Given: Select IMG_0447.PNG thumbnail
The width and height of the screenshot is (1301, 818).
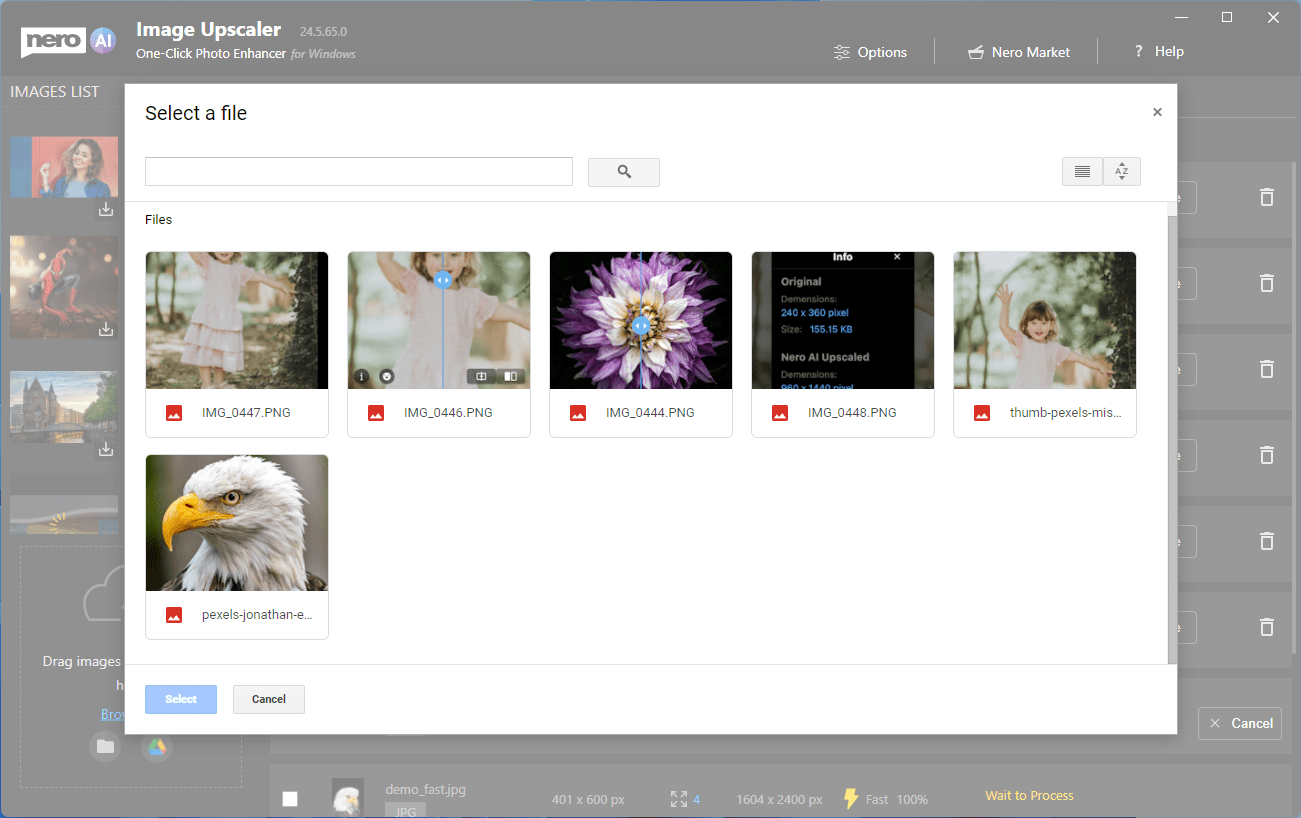Looking at the screenshot, I should click(x=237, y=320).
